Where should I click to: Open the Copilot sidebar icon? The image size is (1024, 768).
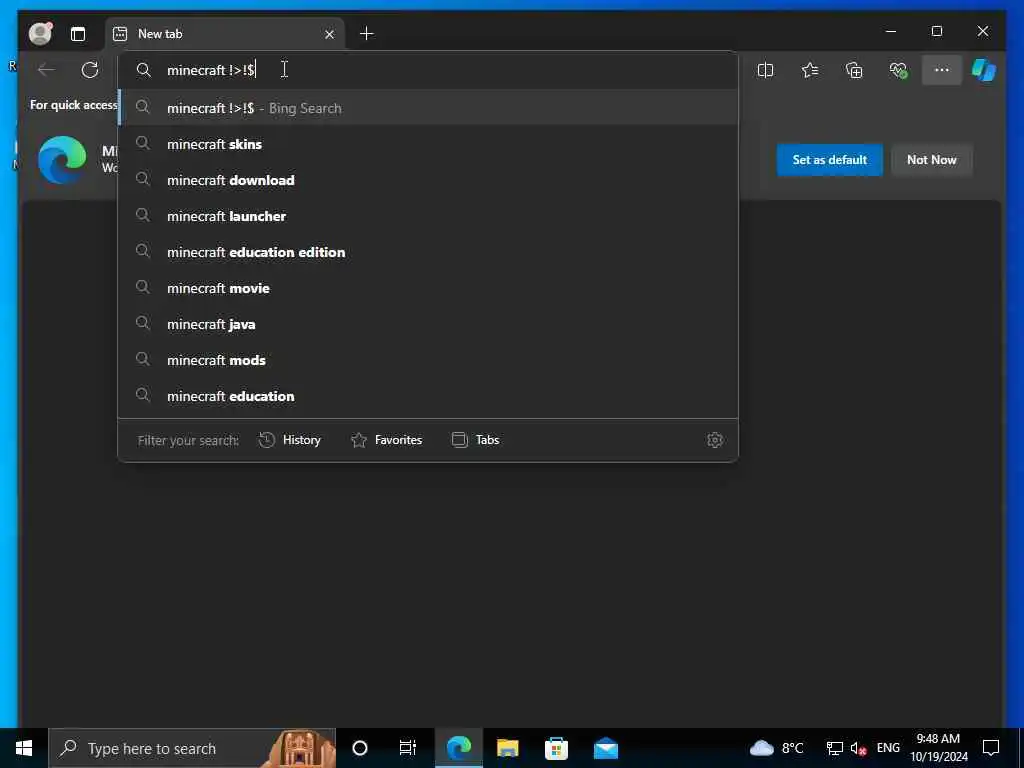(x=984, y=70)
